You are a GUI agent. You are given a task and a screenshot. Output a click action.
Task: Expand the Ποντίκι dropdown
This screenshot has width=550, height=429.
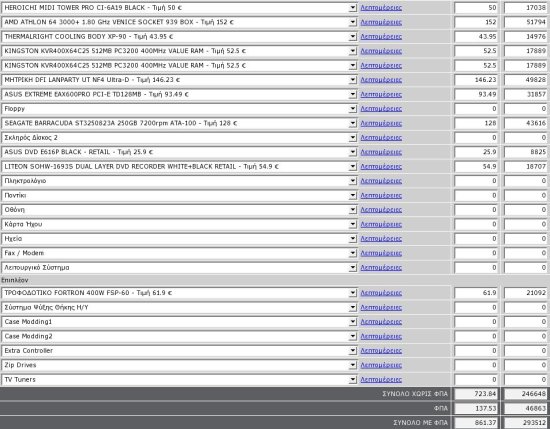[x=179, y=195]
